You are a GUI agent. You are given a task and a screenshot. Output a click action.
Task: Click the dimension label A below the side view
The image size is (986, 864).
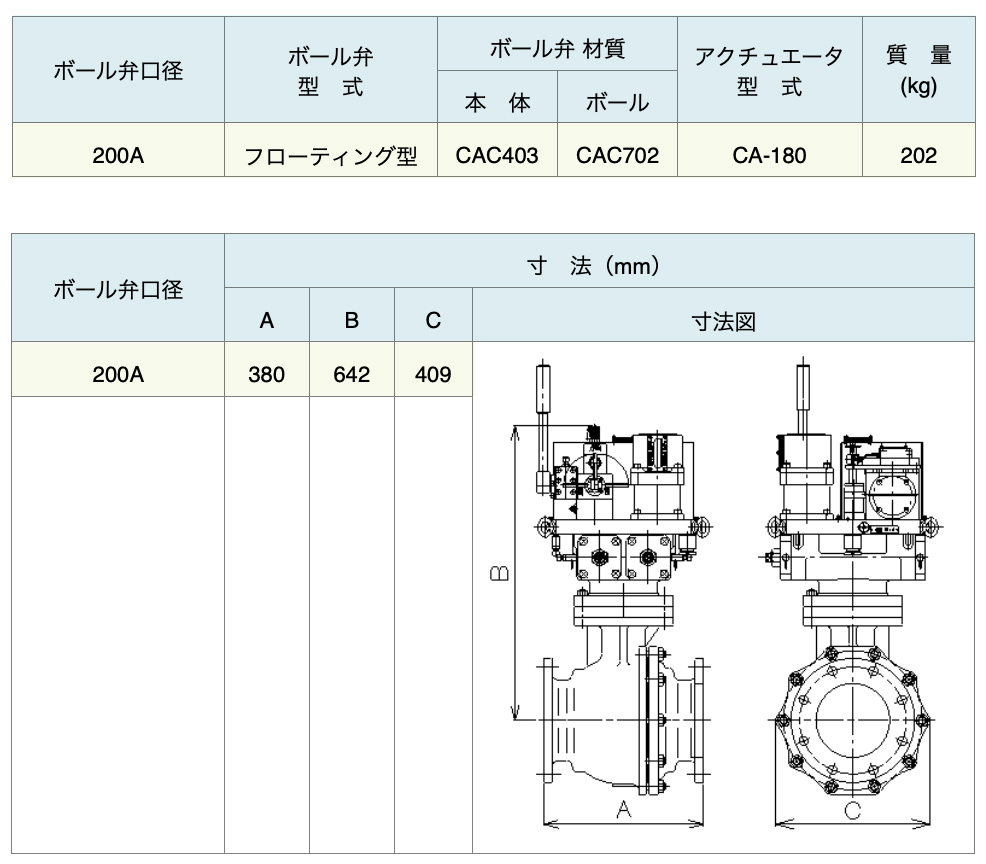[623, 809]
